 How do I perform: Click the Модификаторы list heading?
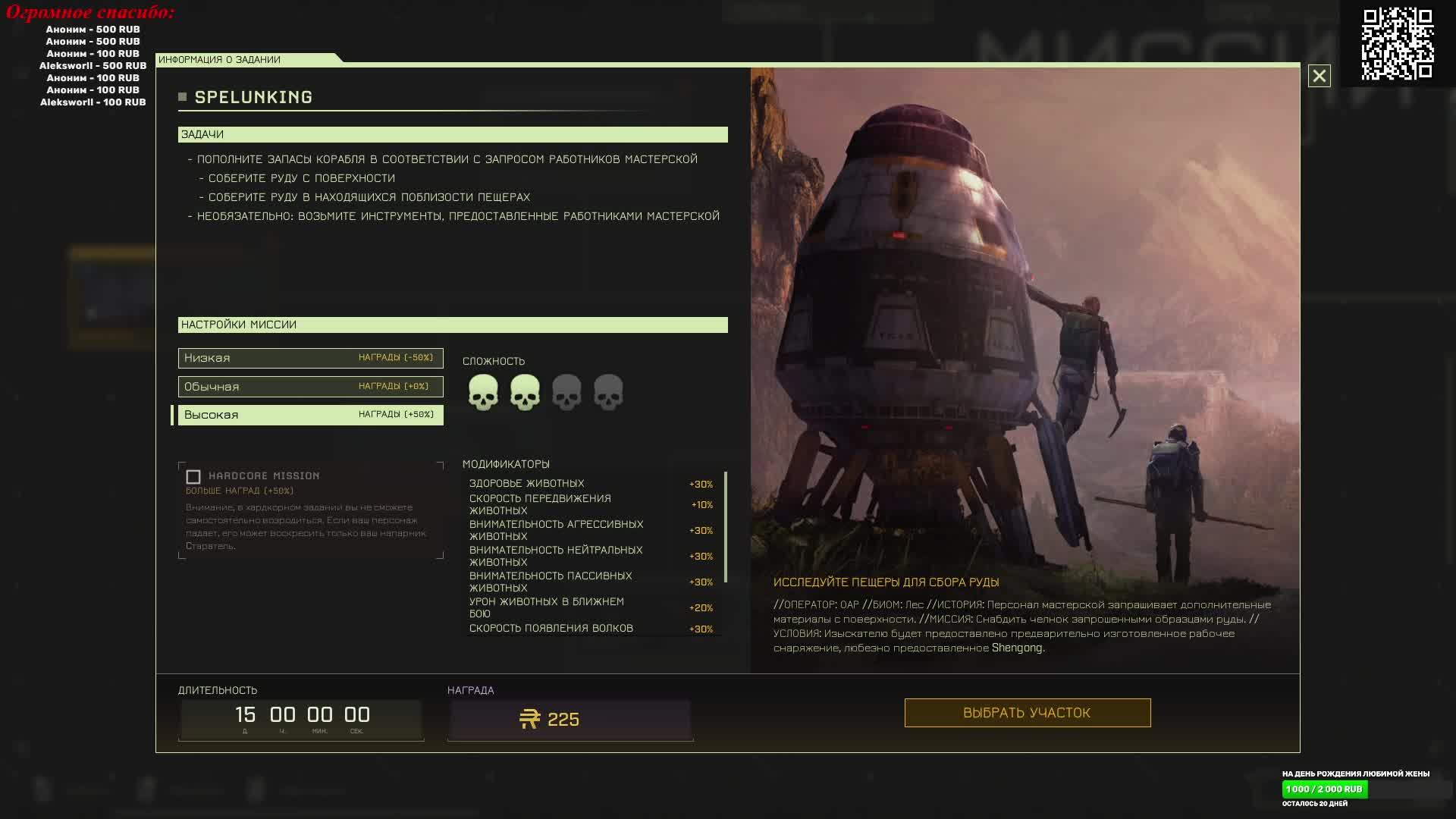(506, 464)
